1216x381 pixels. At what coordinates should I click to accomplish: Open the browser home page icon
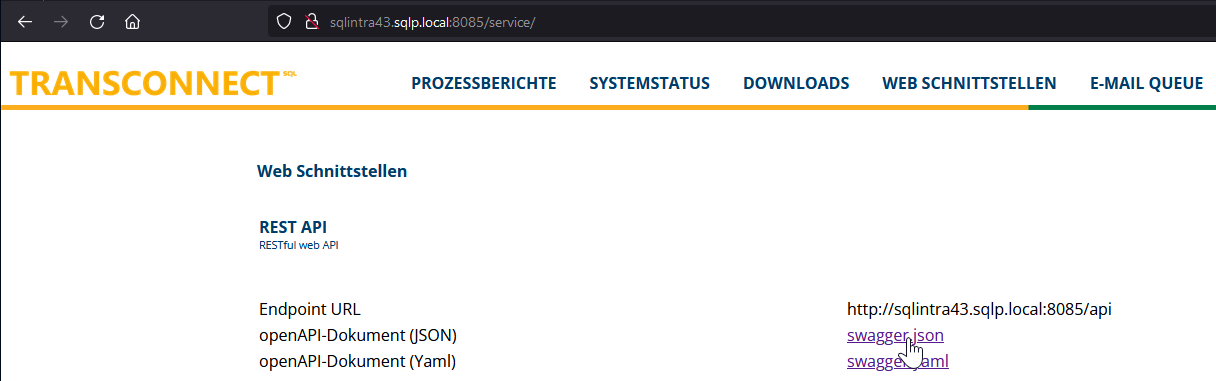pyautogui.click(x=132, y=21)
